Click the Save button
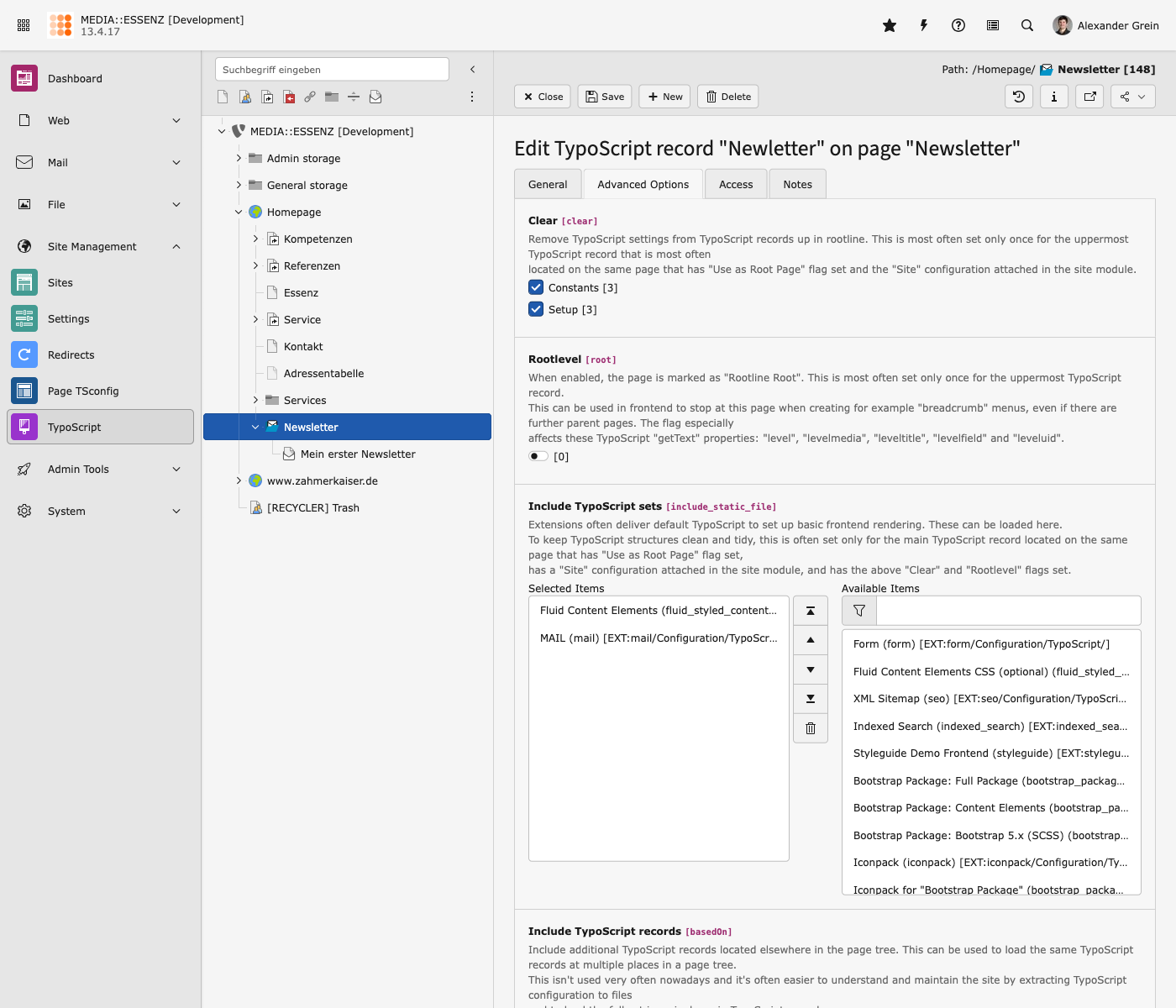This screenshot has height=1008, width=1176. pyautogui.click(x=605, y=97)
